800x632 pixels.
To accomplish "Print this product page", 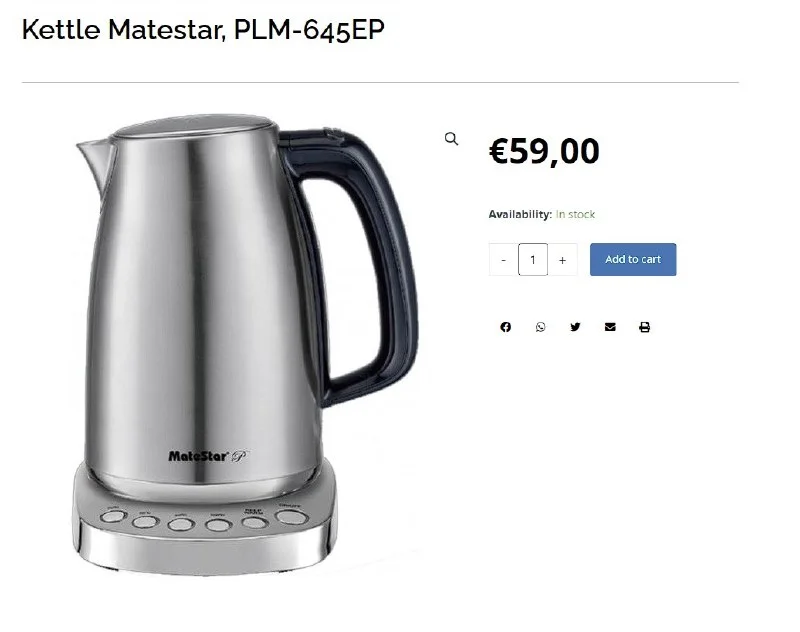I will click(x=644, y=327).
